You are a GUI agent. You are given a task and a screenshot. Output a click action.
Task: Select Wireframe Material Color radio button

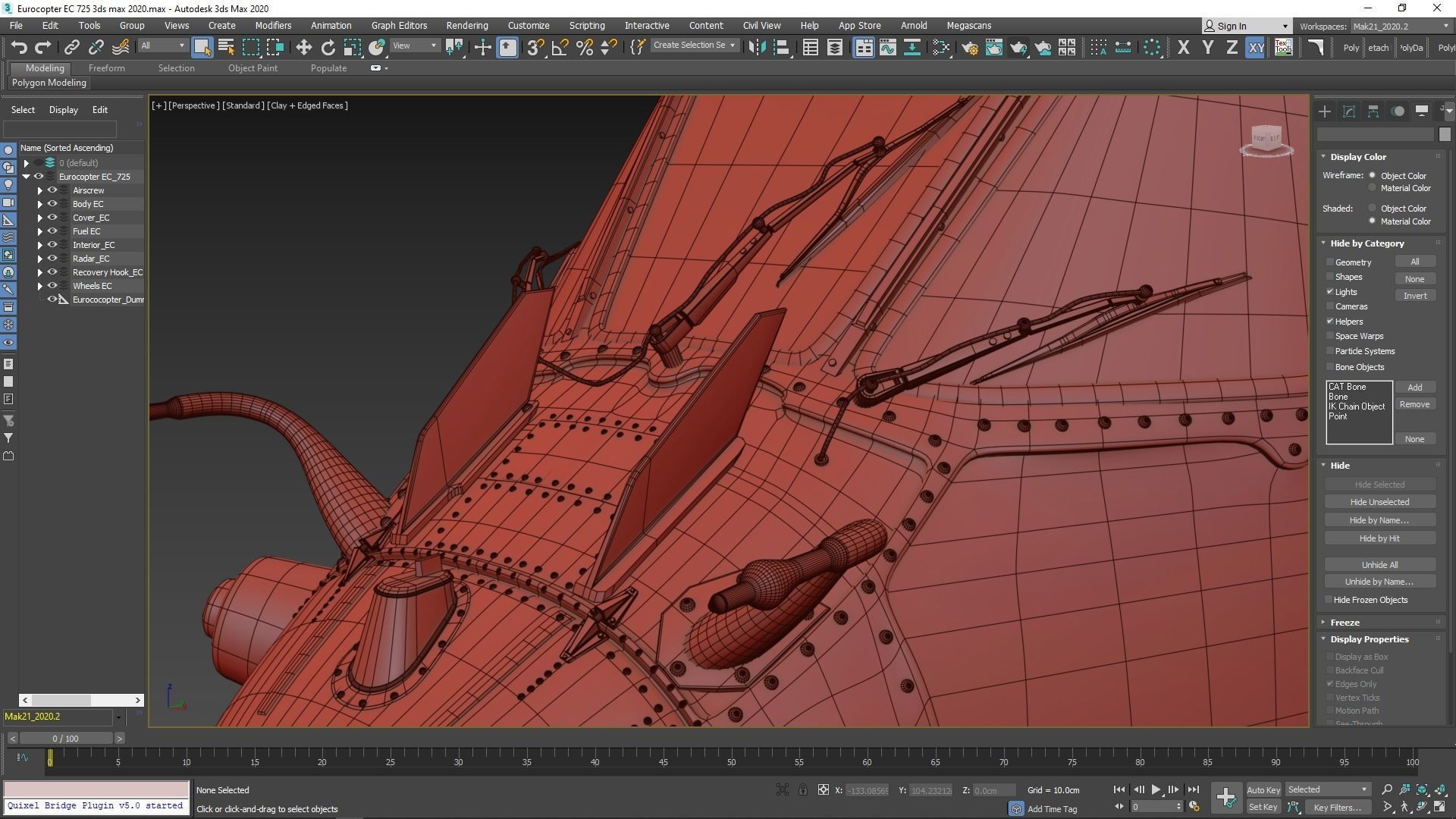[x=1372, y=188]
